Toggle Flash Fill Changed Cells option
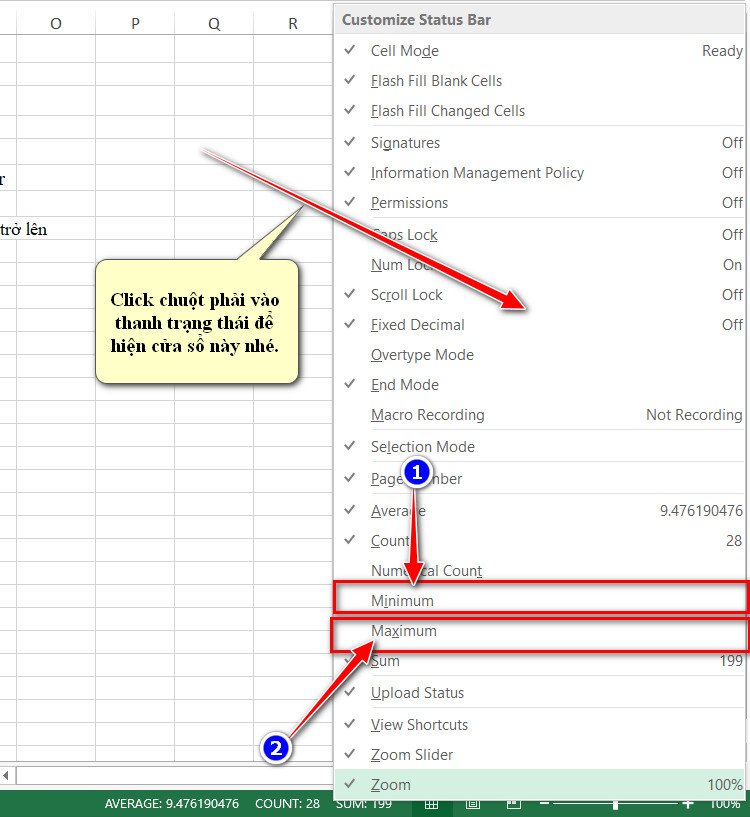This screenshot has height=817, width=750. tap(539, 110)
